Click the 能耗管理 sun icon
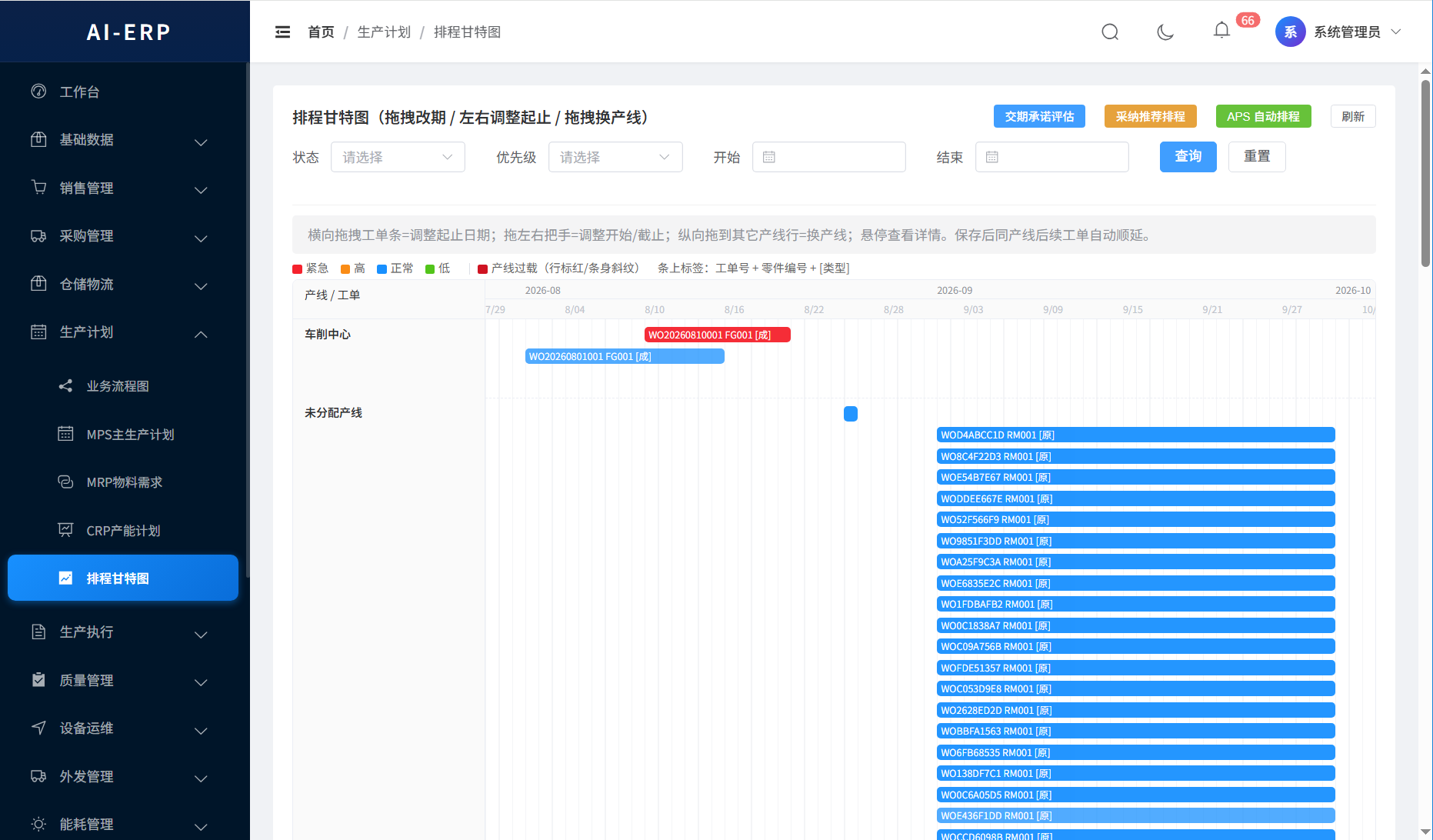The image size is (1433, 840). click(x=38, y=824)
